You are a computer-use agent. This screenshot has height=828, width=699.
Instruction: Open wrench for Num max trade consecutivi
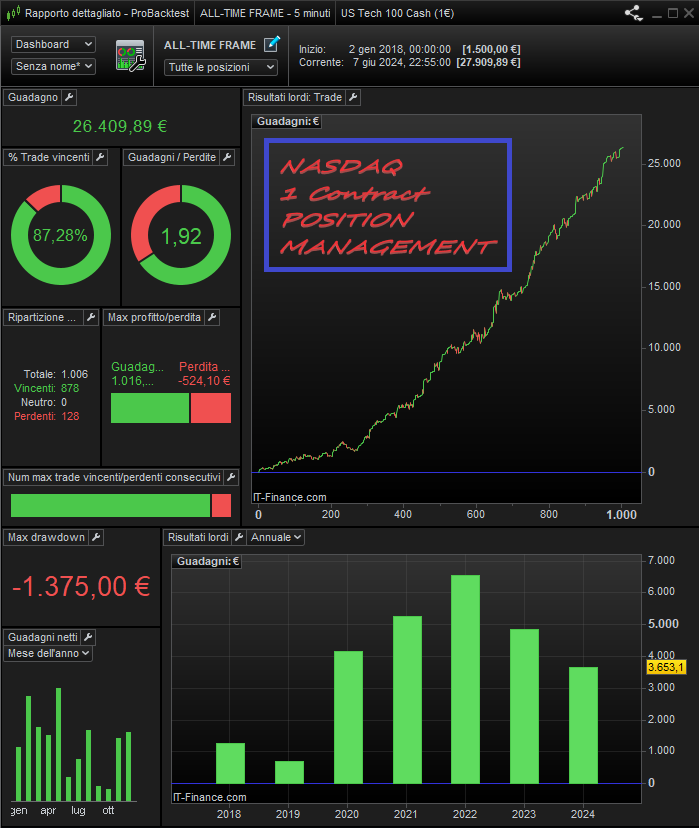click(x=231, y=477)
